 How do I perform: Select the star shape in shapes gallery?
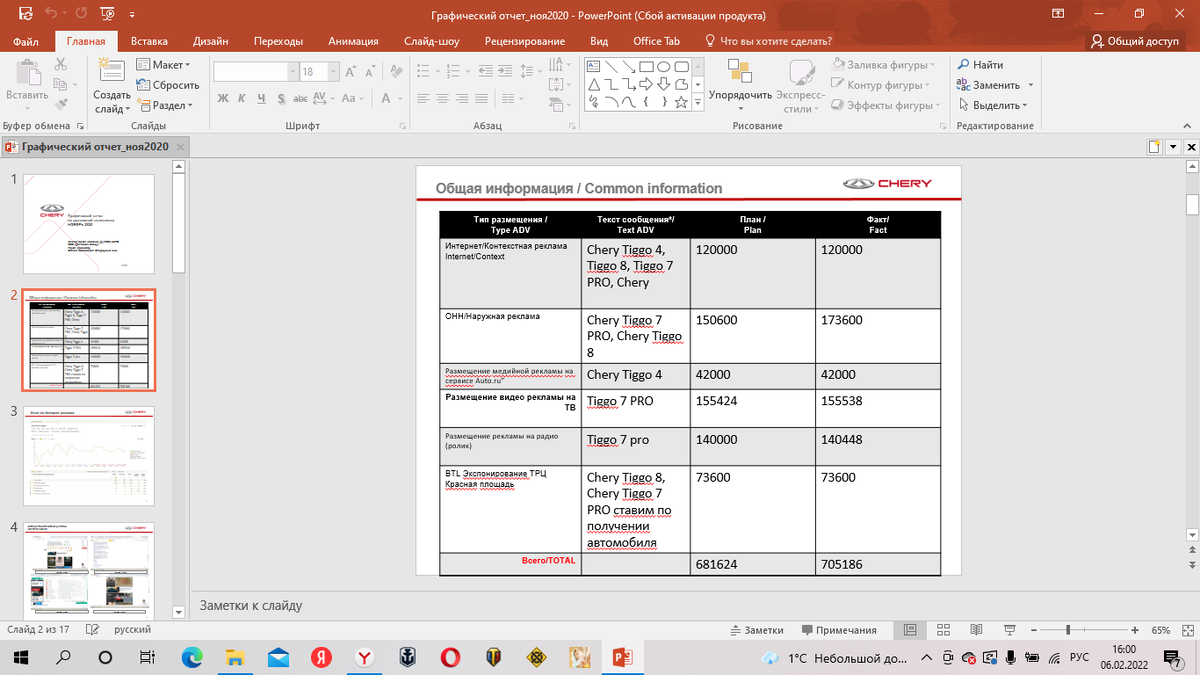pyautogui.click(x=681, y=101)
